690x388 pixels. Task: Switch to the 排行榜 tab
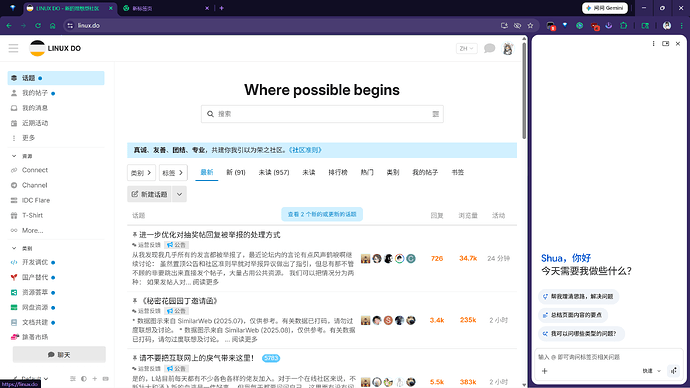click(338, 172)
